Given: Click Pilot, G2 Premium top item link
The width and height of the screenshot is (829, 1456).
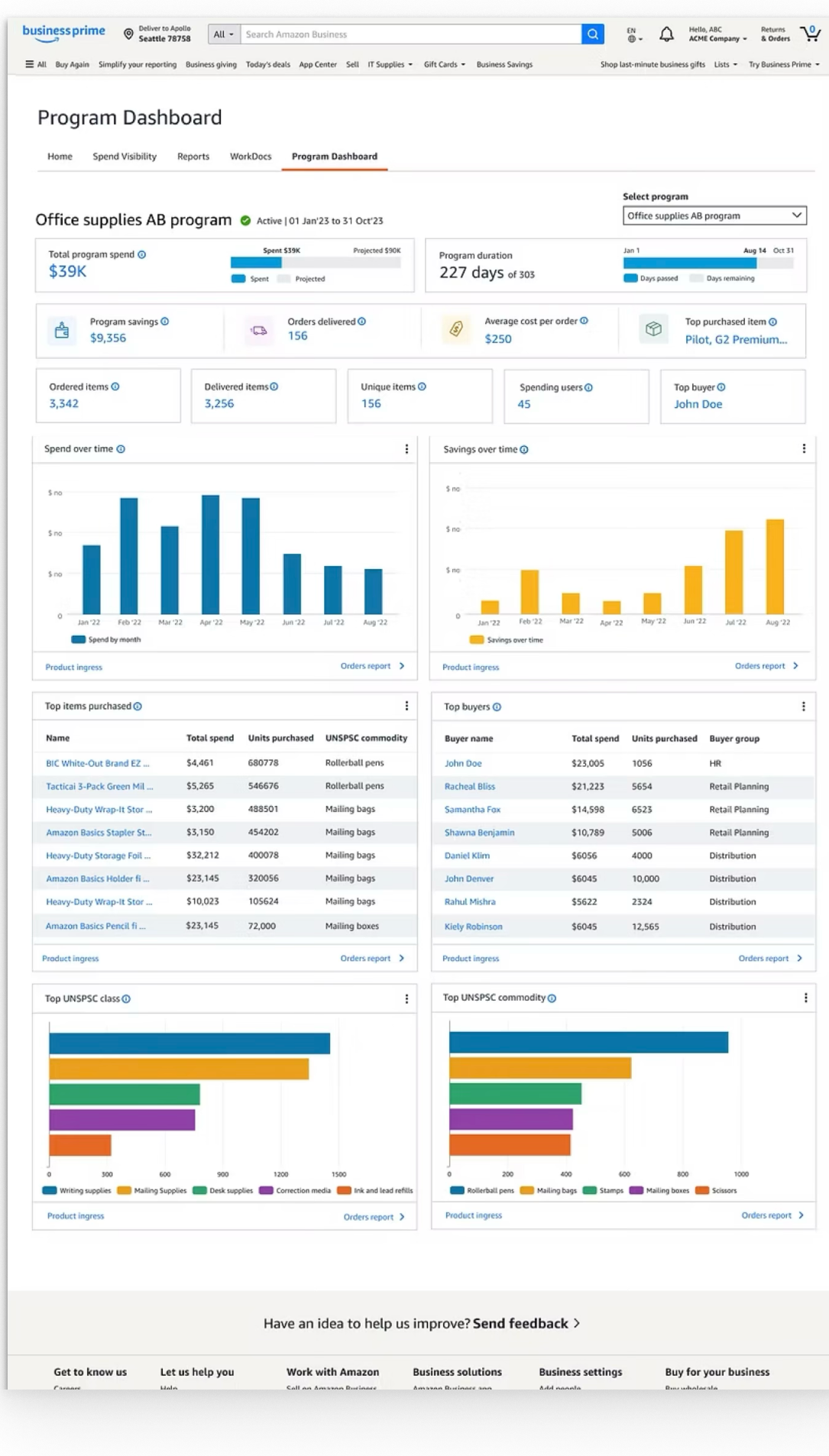Looking at the screenshot, I should [x=736, y=339].
